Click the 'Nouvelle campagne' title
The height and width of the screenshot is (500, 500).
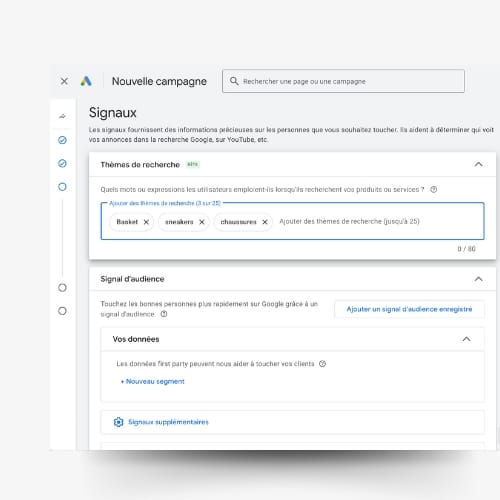click(159, 81)
